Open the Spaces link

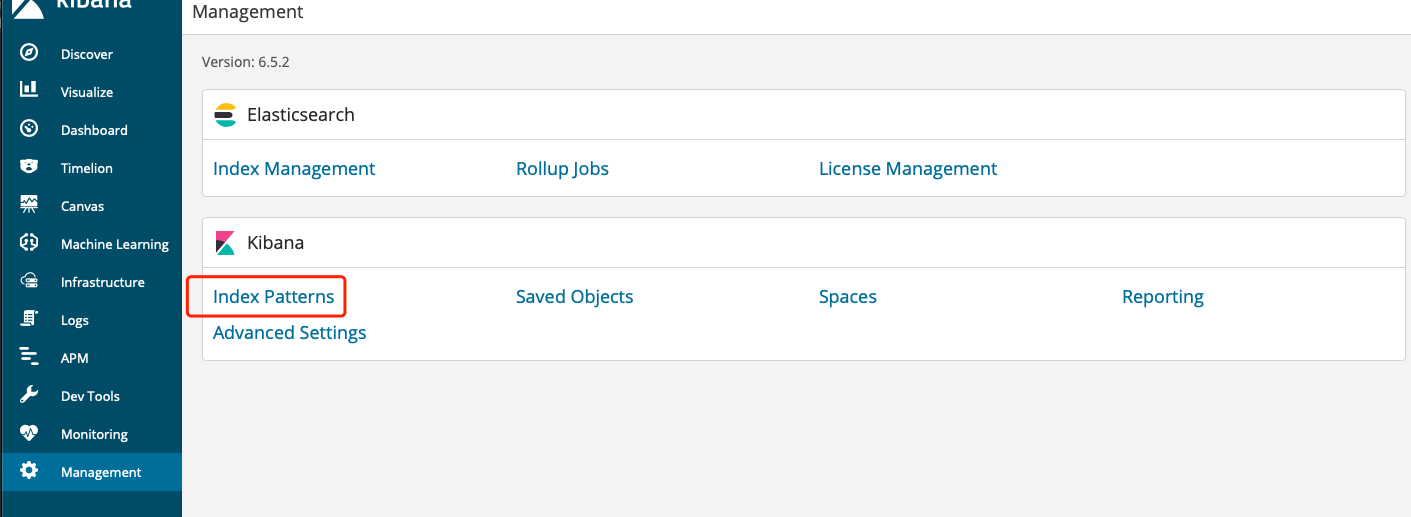(848, 297)
